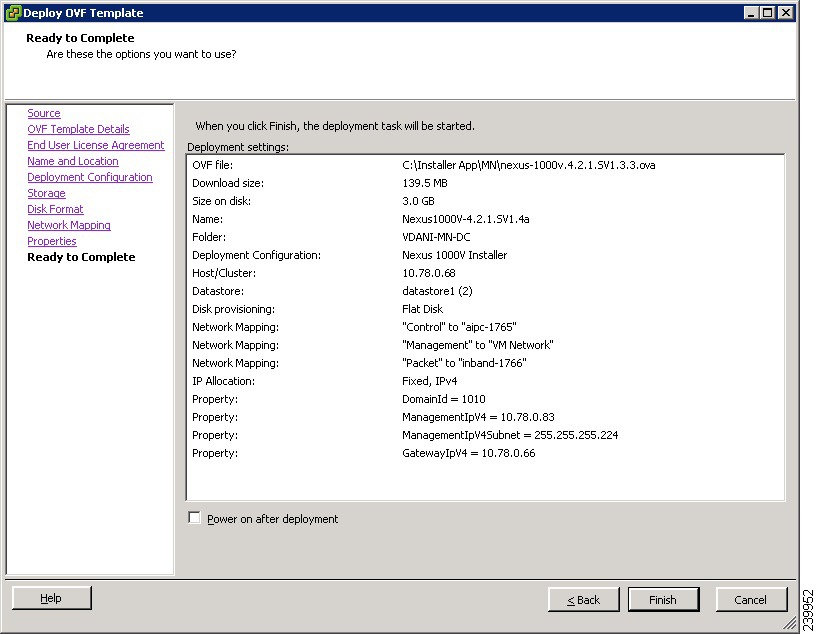
Task: Click "Management" to "VM Network" mapping
Action: 478,345
